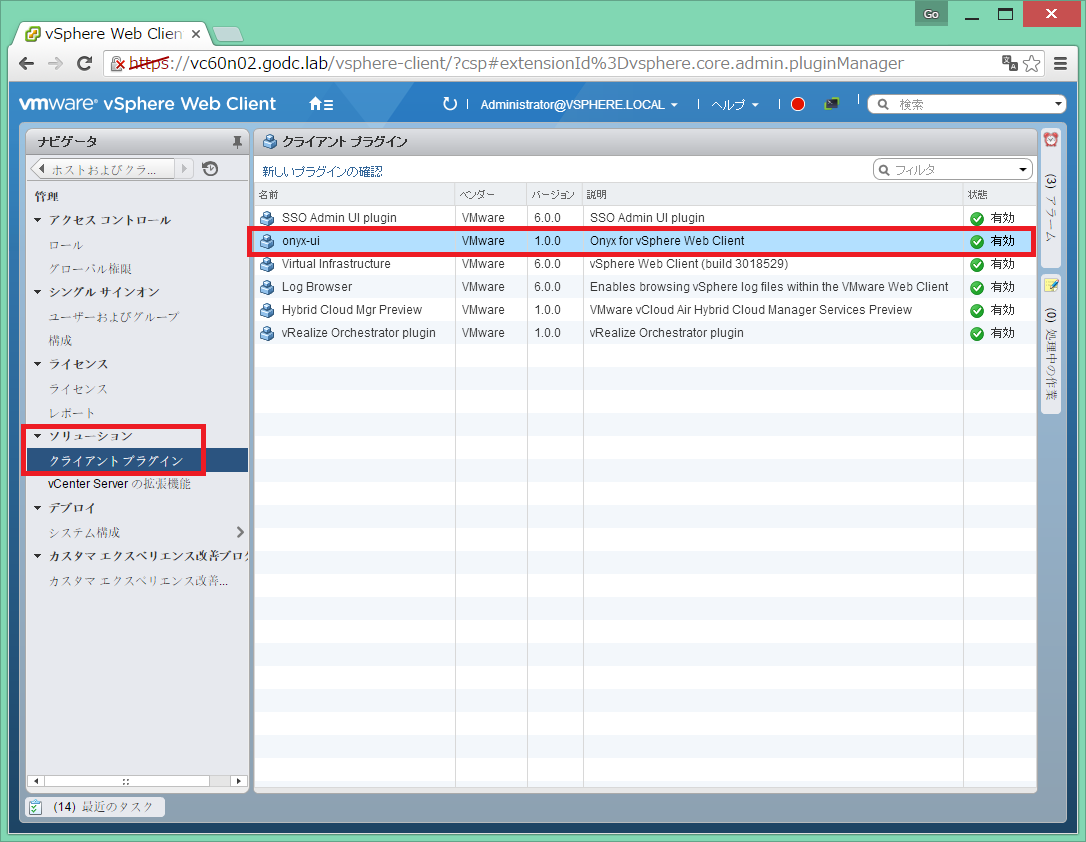Click the enabled status icon for onyx-ui
Screen dimensions: 1086x842
pos(977,242)
